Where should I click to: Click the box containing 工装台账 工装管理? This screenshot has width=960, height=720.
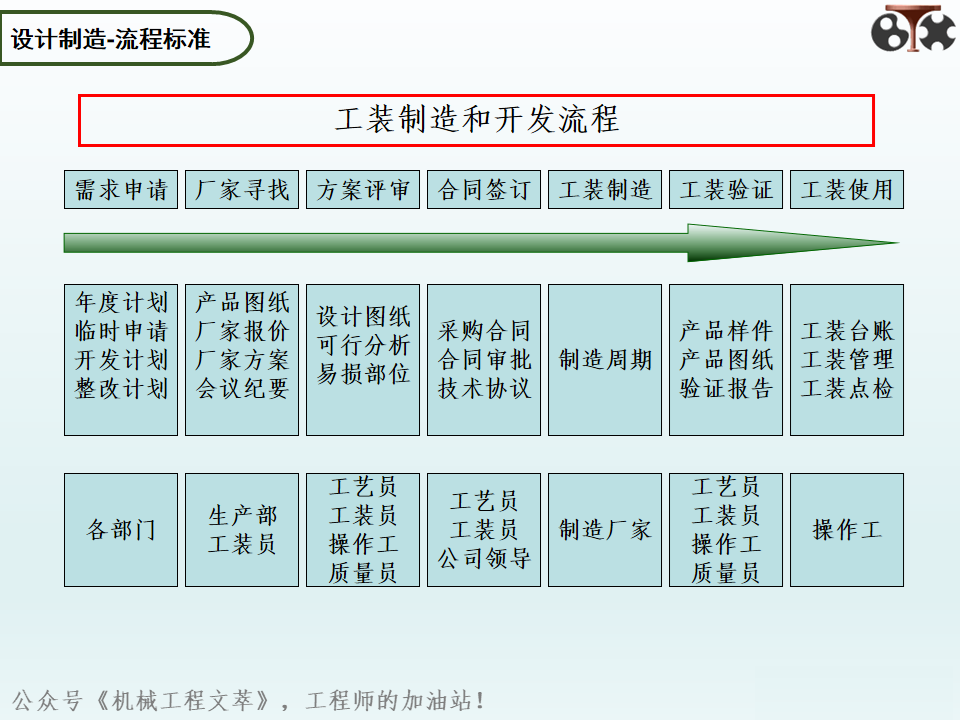pos(847,360)
